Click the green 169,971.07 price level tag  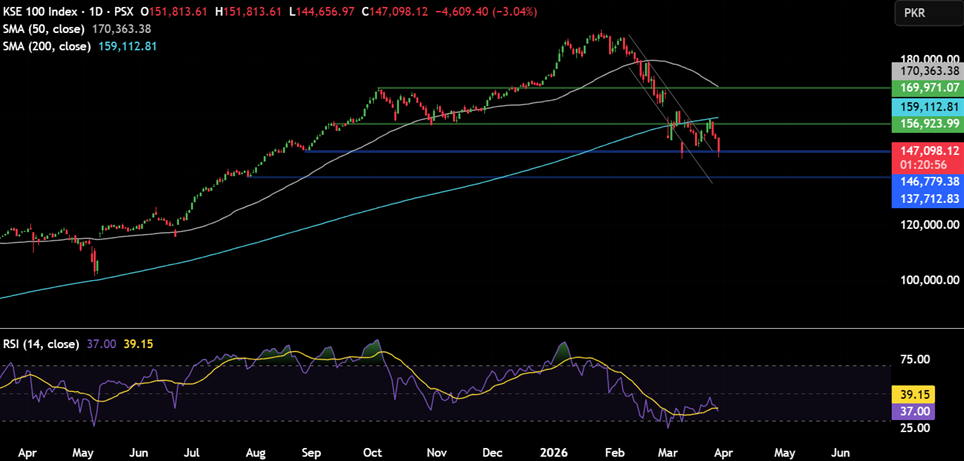coord(927,88)
